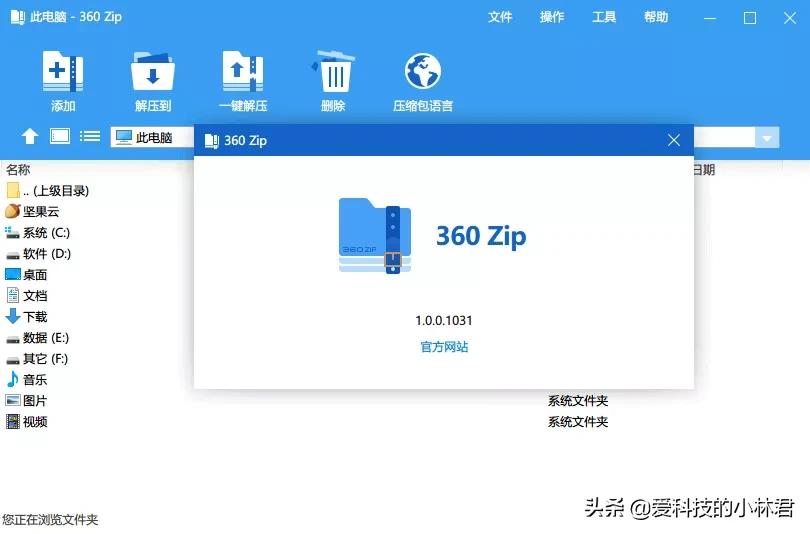Click the version number 1.0.0.1031

pos(444,320)
